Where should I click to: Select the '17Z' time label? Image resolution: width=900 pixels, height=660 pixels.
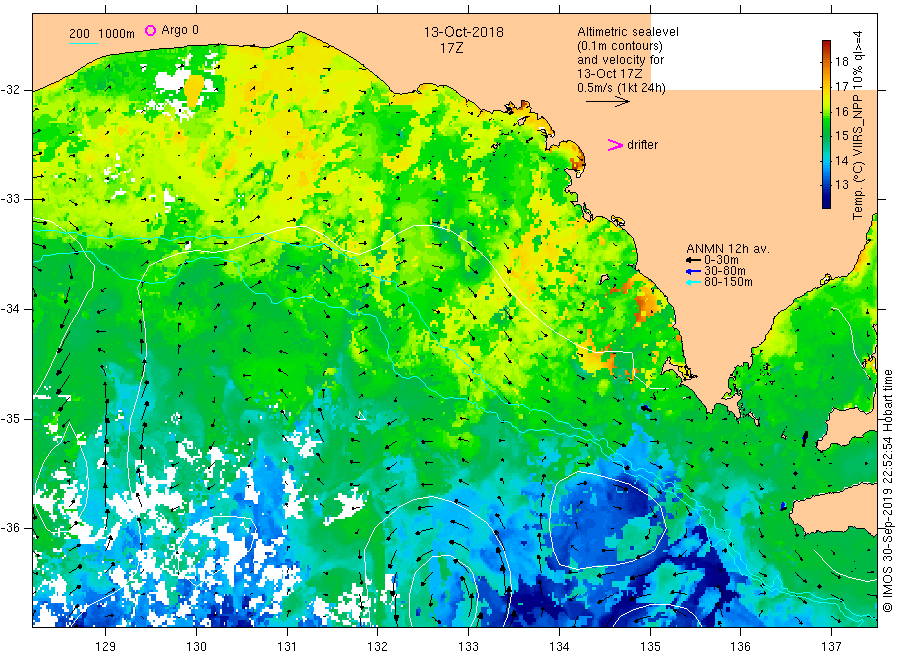point(452,48)
